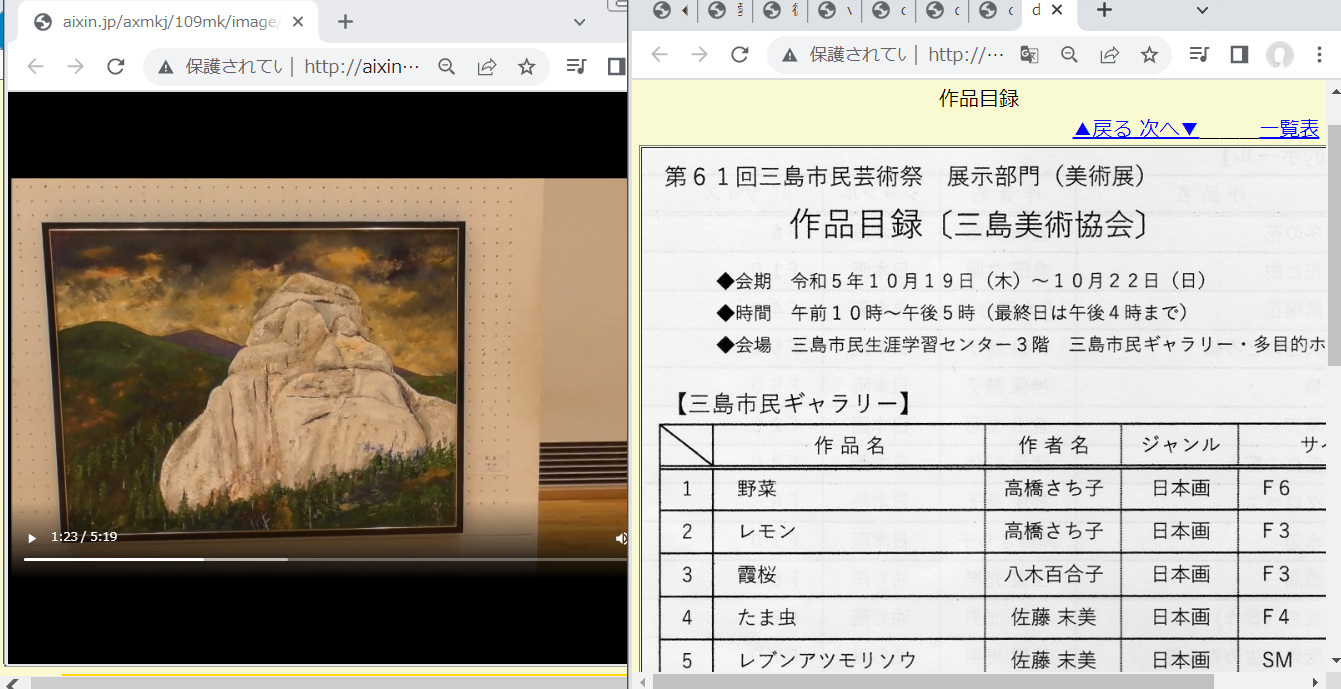Select the aixin.jp/axmkj/109mk tab
The image size is (1341, 689).
[167, 22]
